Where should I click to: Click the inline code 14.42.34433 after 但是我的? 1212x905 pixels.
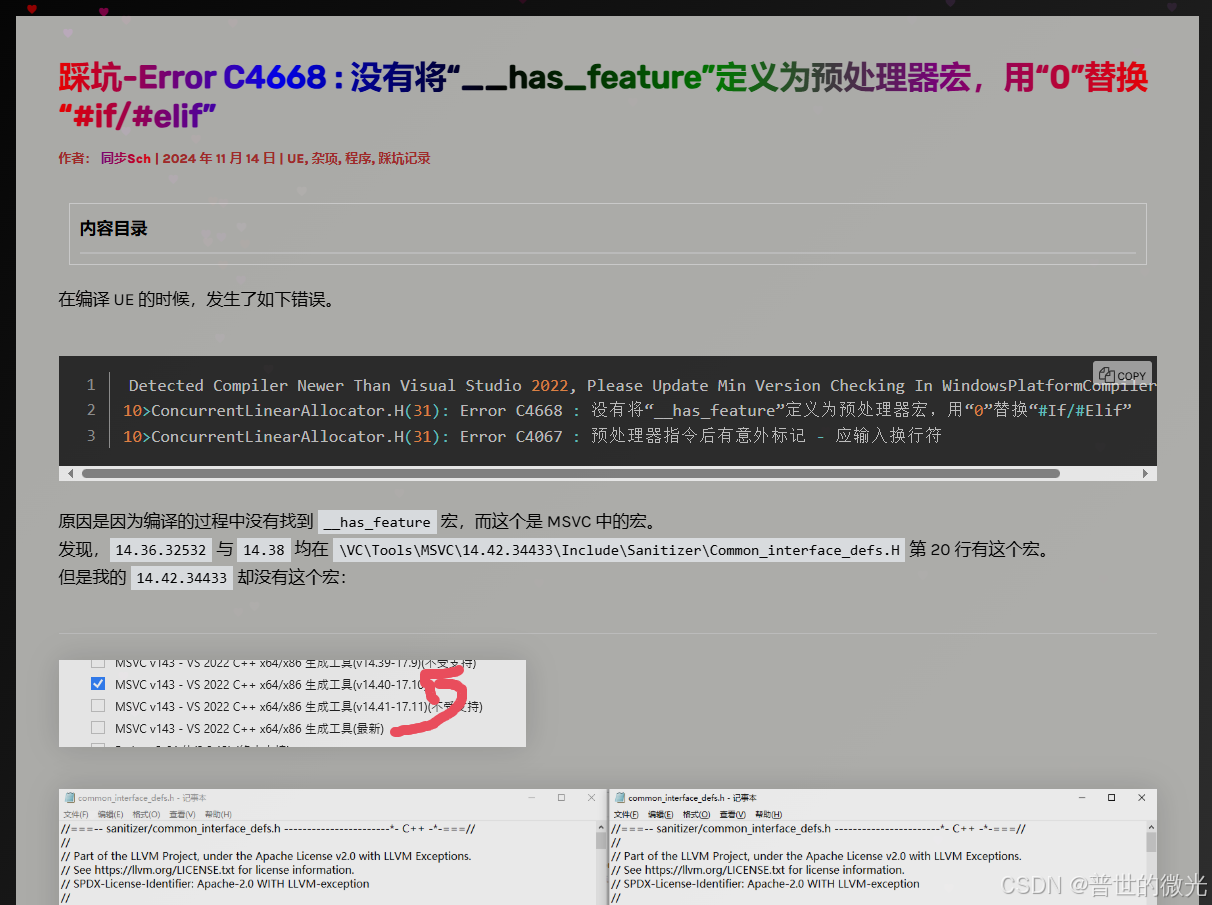[182, 578]
